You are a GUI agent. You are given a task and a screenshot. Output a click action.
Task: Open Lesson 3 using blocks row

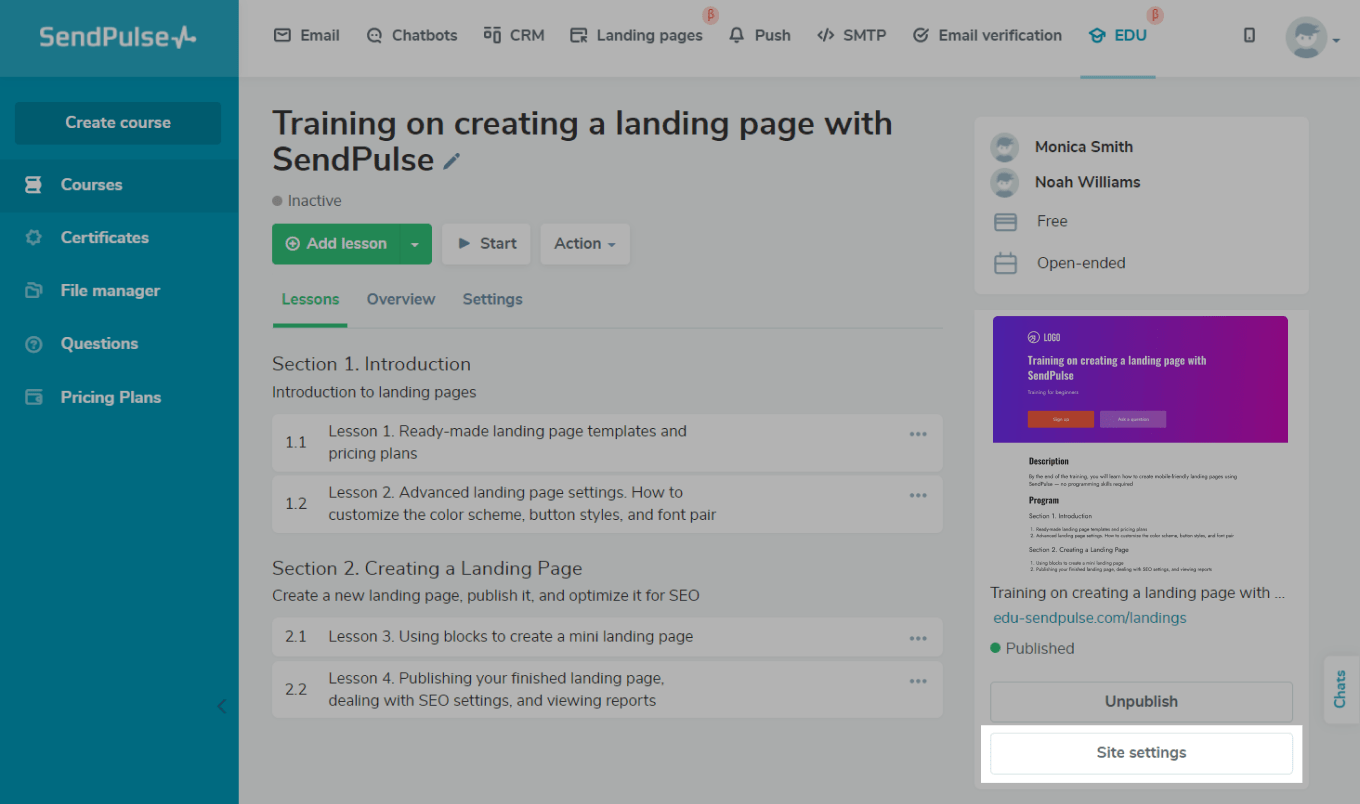point(607,637)
